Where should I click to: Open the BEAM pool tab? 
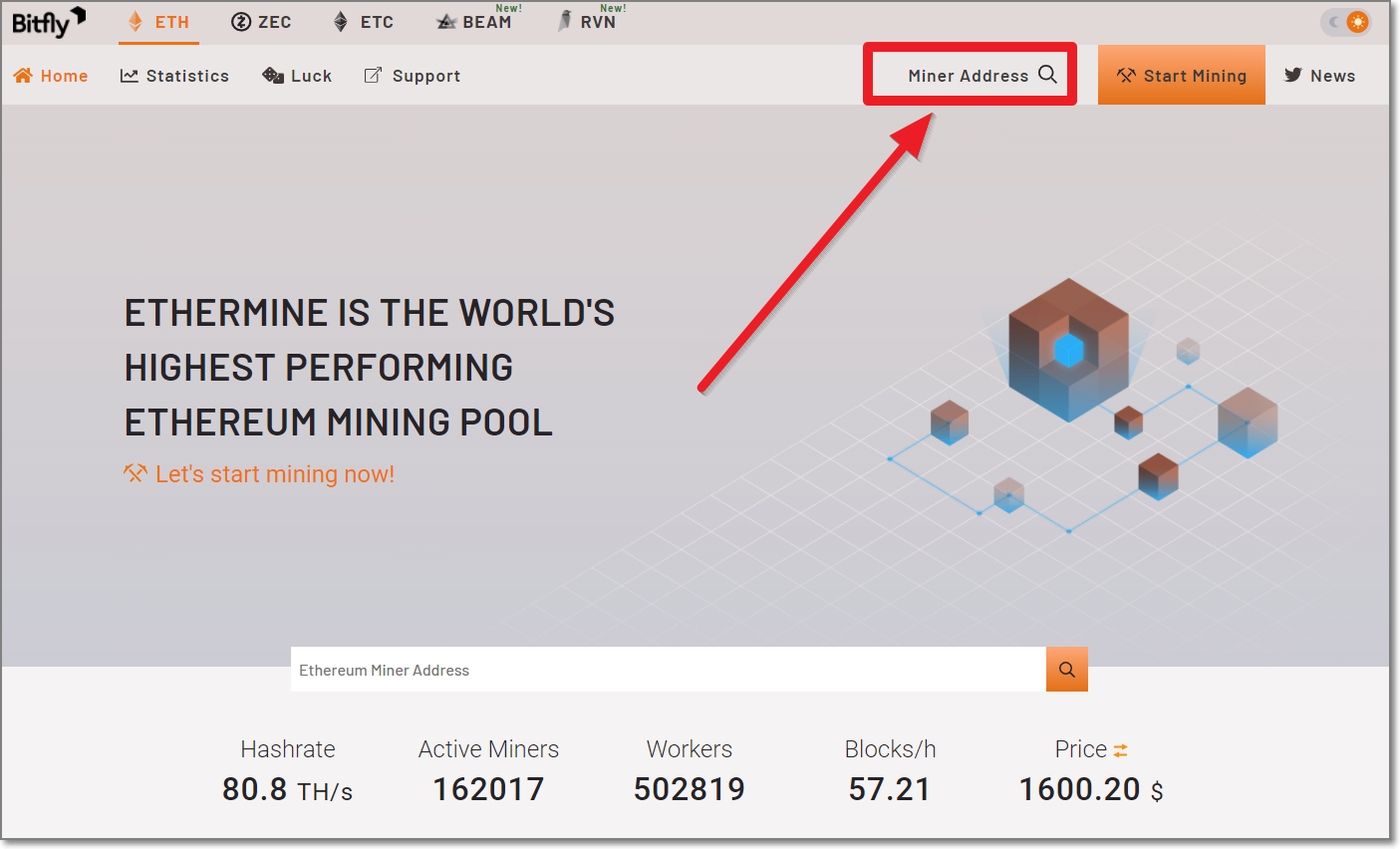point(475,22)
